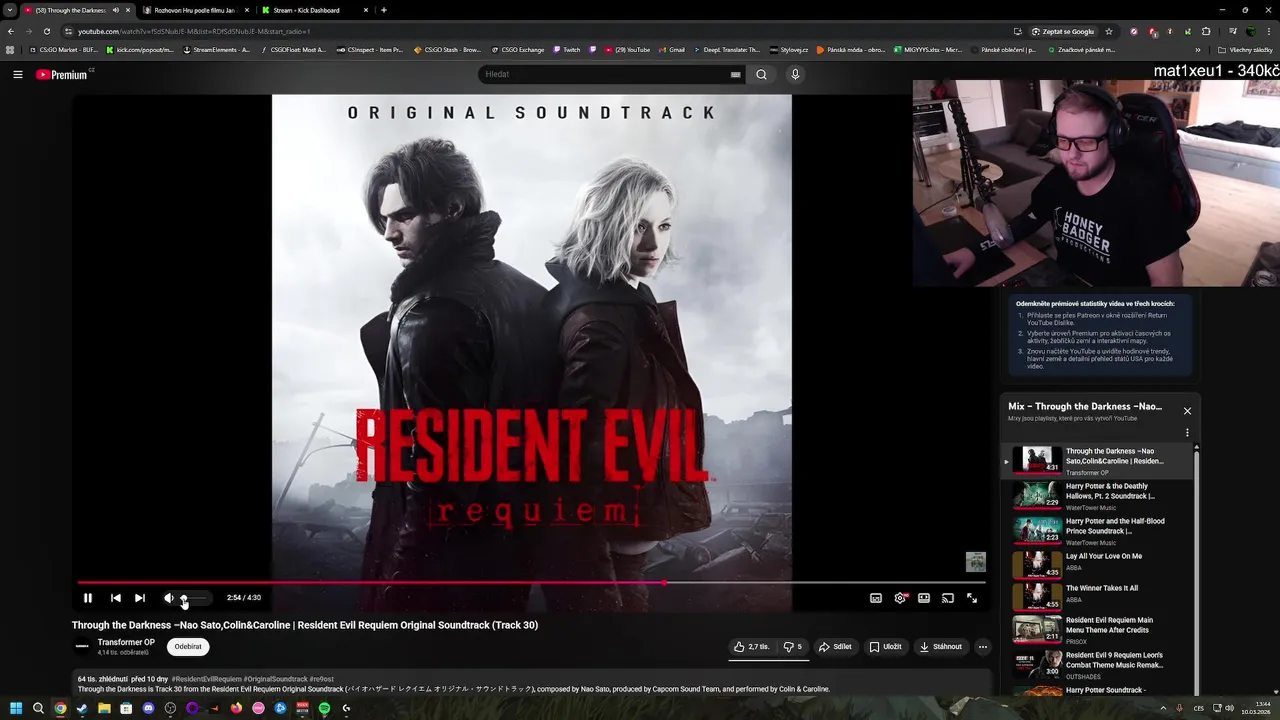Open the player settings gear
1280x720 pixels.
[900, 598]
